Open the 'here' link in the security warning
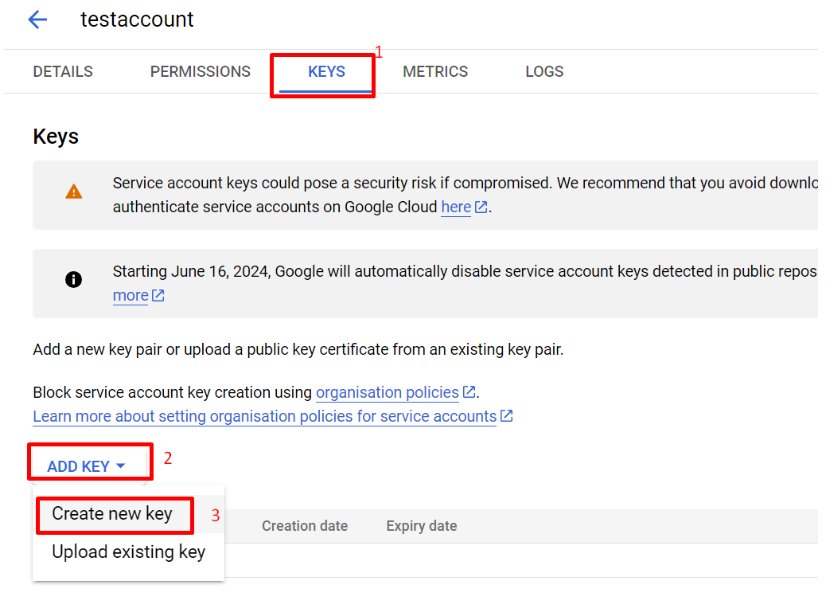Viewport: 833px width, 600px height. pyautogui.click(x=456, y=208)
